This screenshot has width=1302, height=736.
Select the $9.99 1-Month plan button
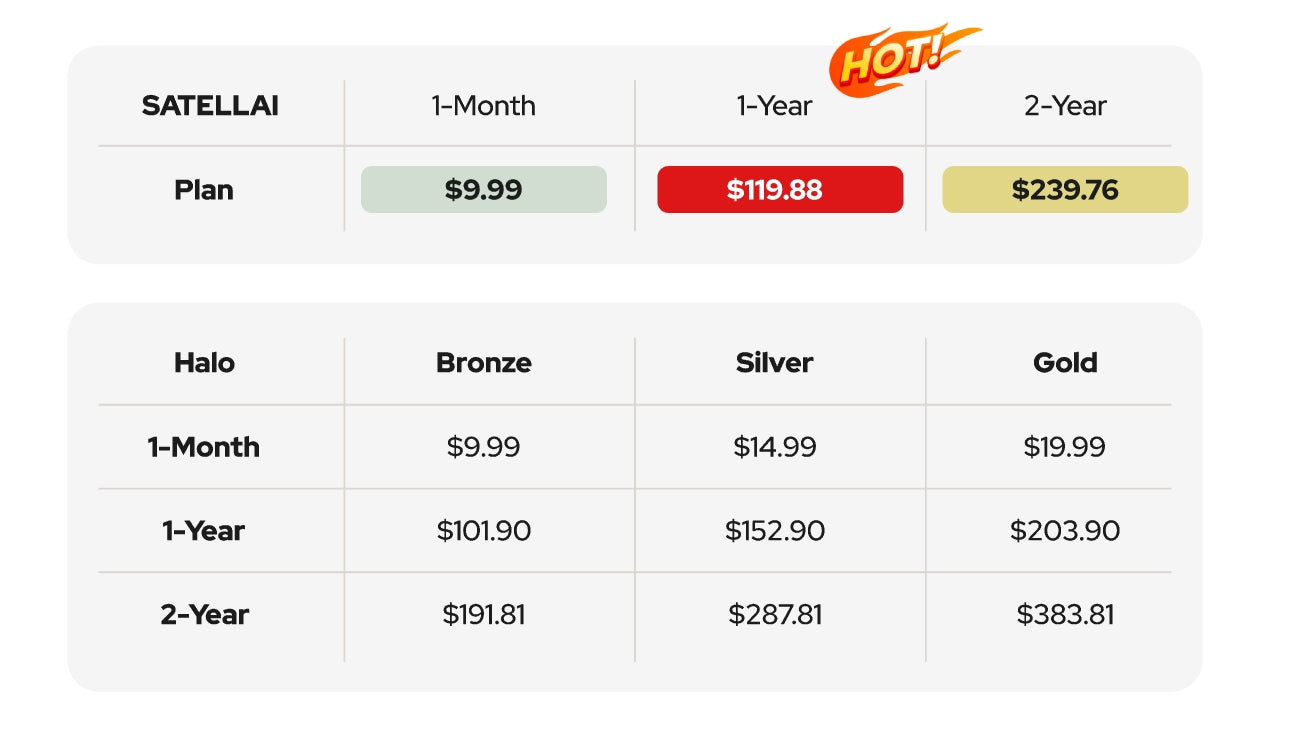484,190
